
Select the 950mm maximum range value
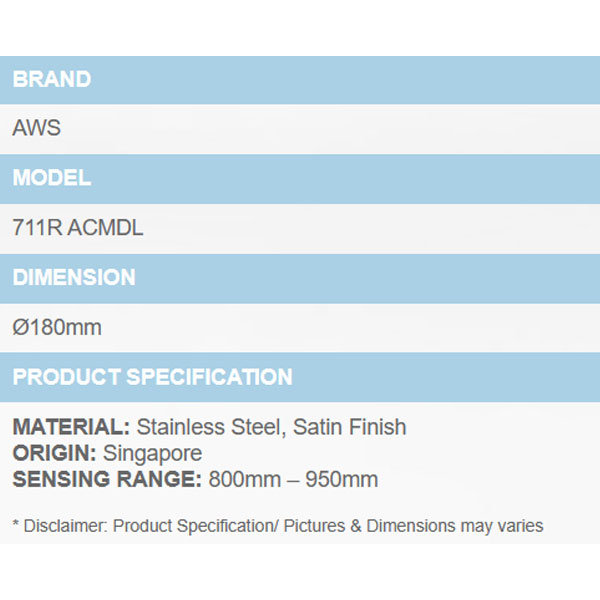point(345,480)
